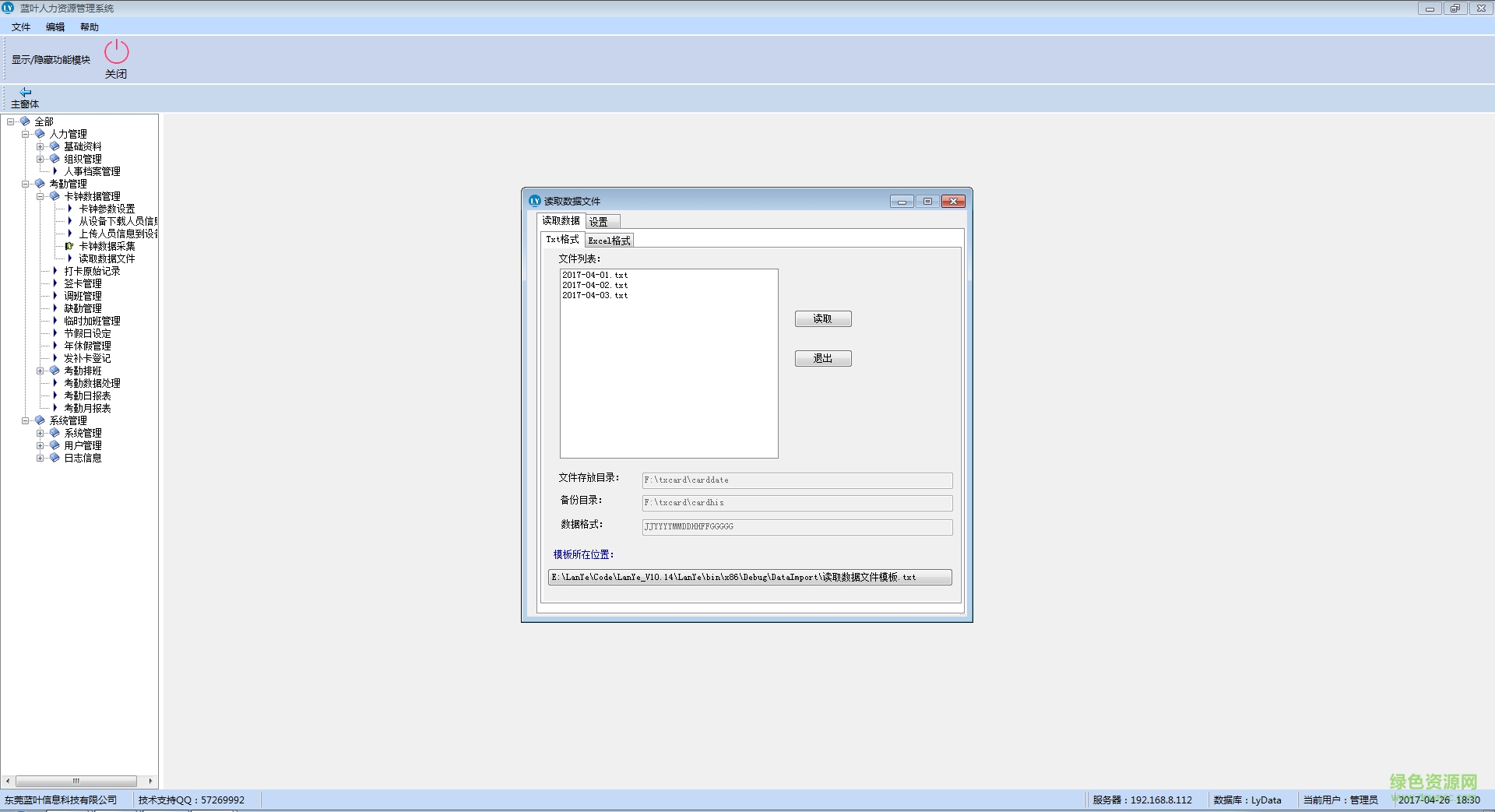Expand the 系统管理 child node
This screenshot has height=812, width=1495.
click(40, 433)
